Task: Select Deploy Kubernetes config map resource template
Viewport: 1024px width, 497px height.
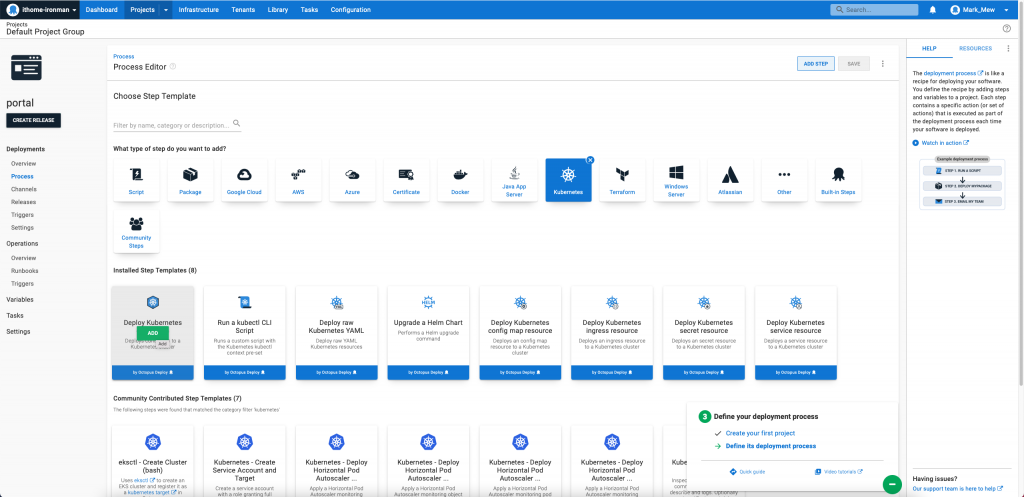Action: click(520, 332)
